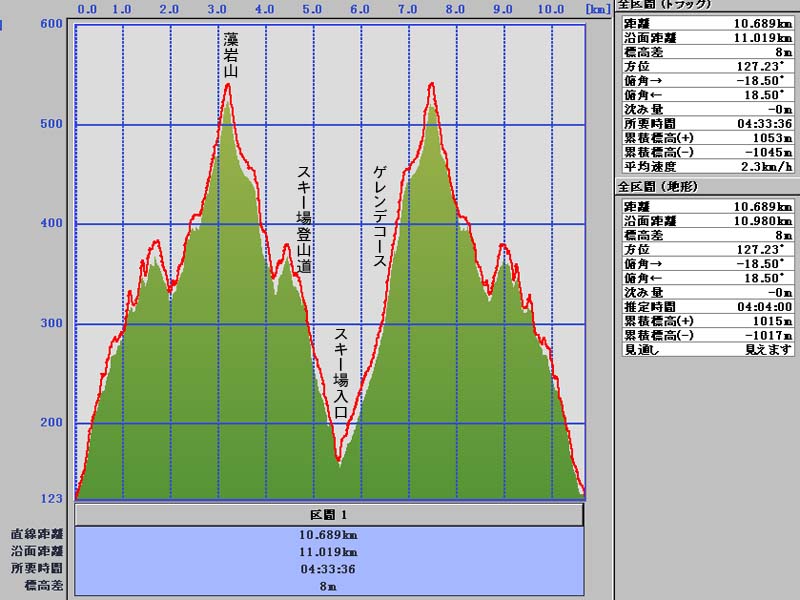
Task: Click the 沿面距離 11.019km row below the graph
Action: tap(329, 551)
